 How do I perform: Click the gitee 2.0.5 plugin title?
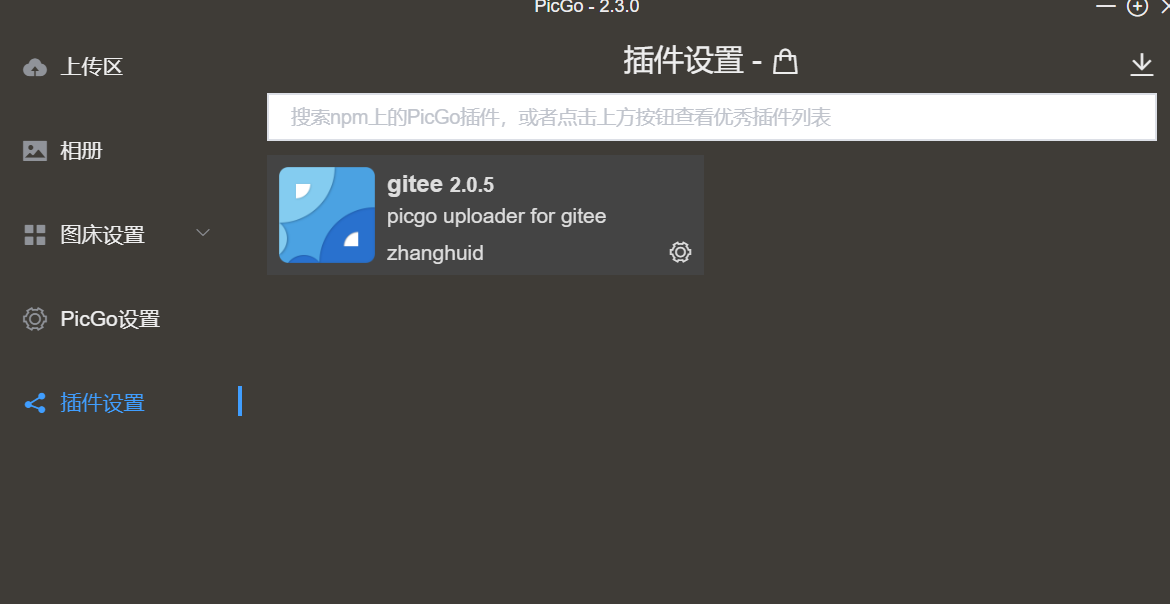440,184
